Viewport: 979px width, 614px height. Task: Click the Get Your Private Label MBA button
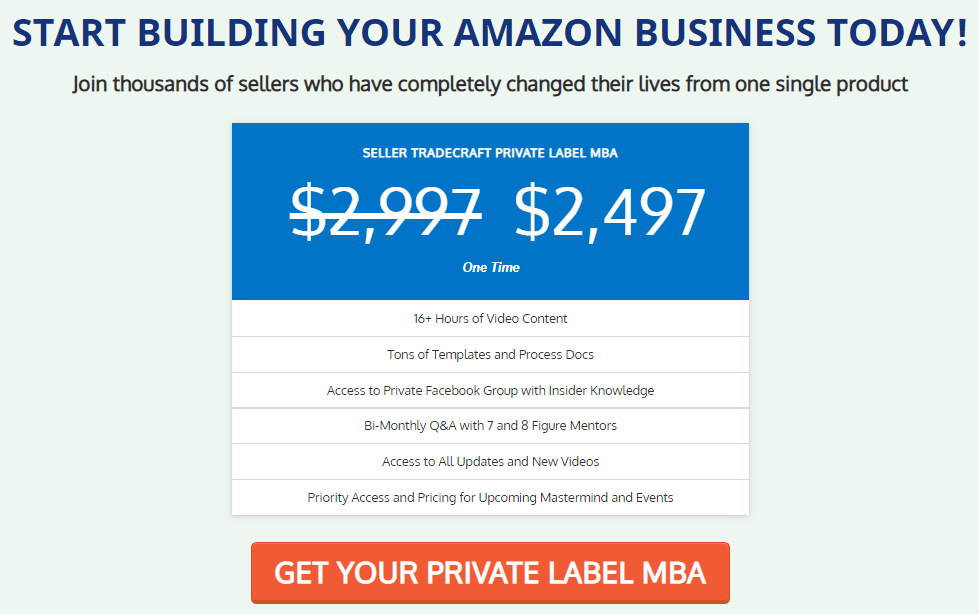[490, 573]
